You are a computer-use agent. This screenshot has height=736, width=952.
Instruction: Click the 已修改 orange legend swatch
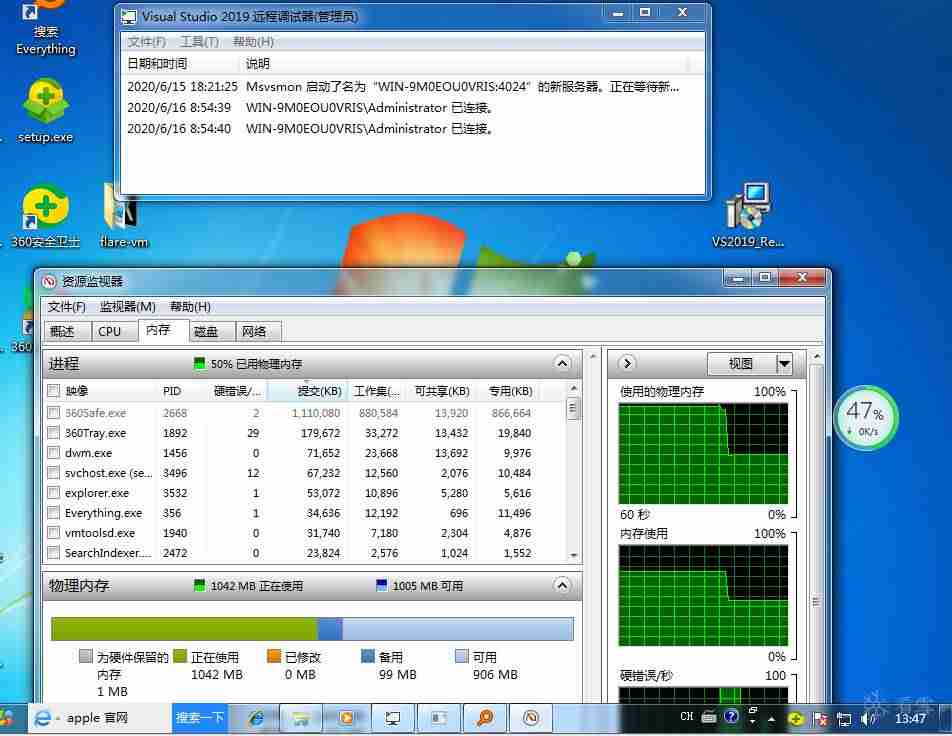[x=274, y=656]
